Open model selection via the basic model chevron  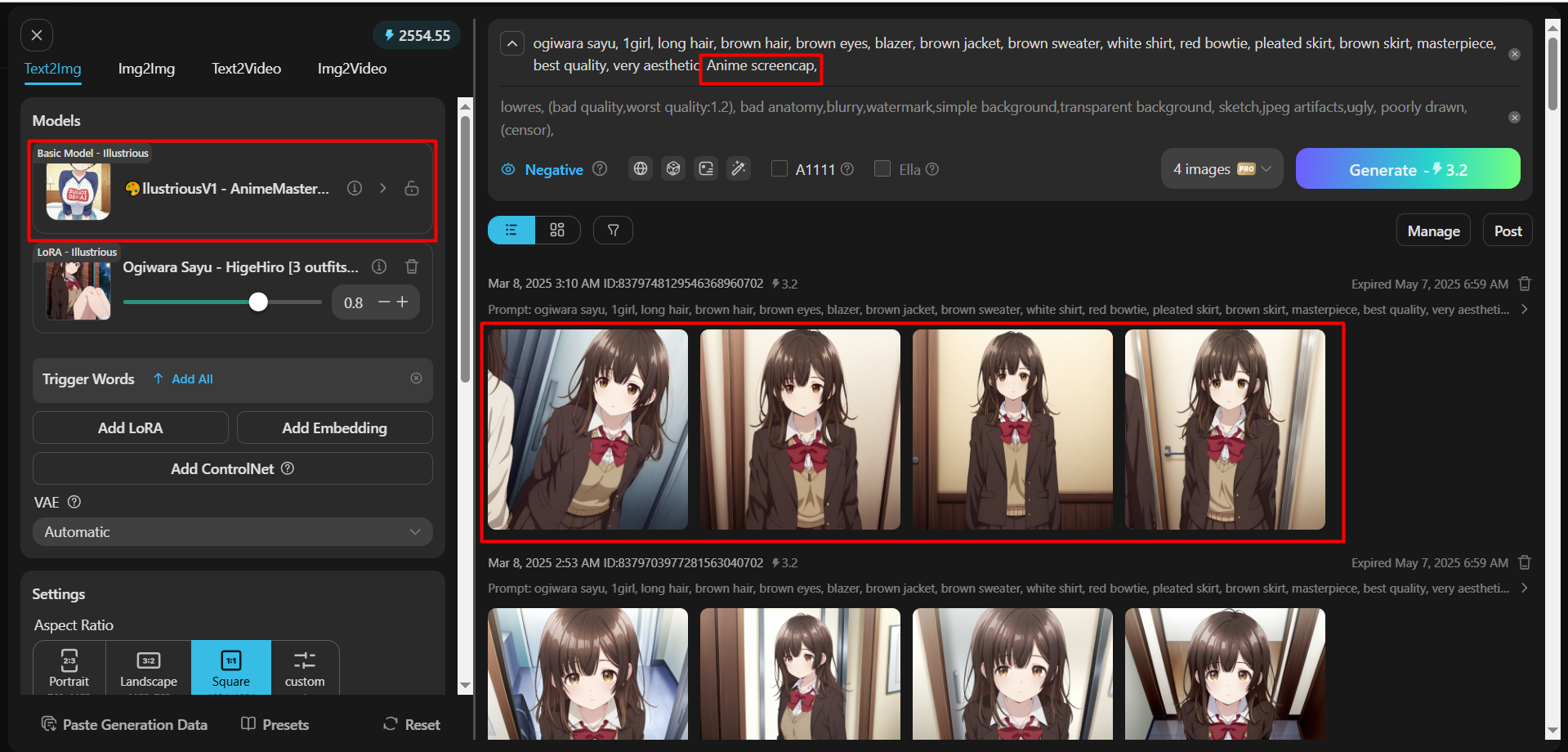click(x=383, y=188)
